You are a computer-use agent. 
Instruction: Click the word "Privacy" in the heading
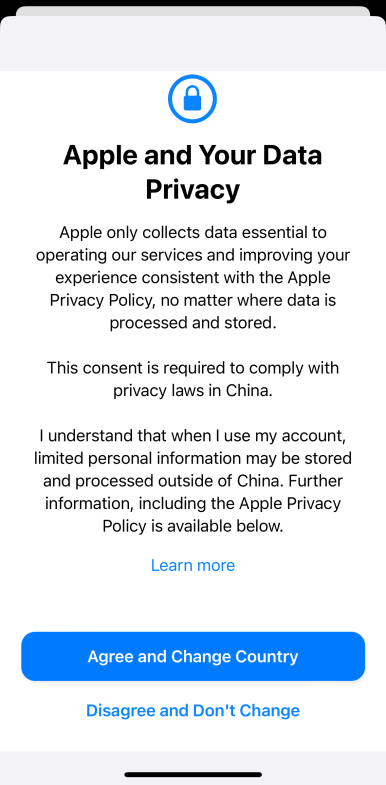point(193,190)
